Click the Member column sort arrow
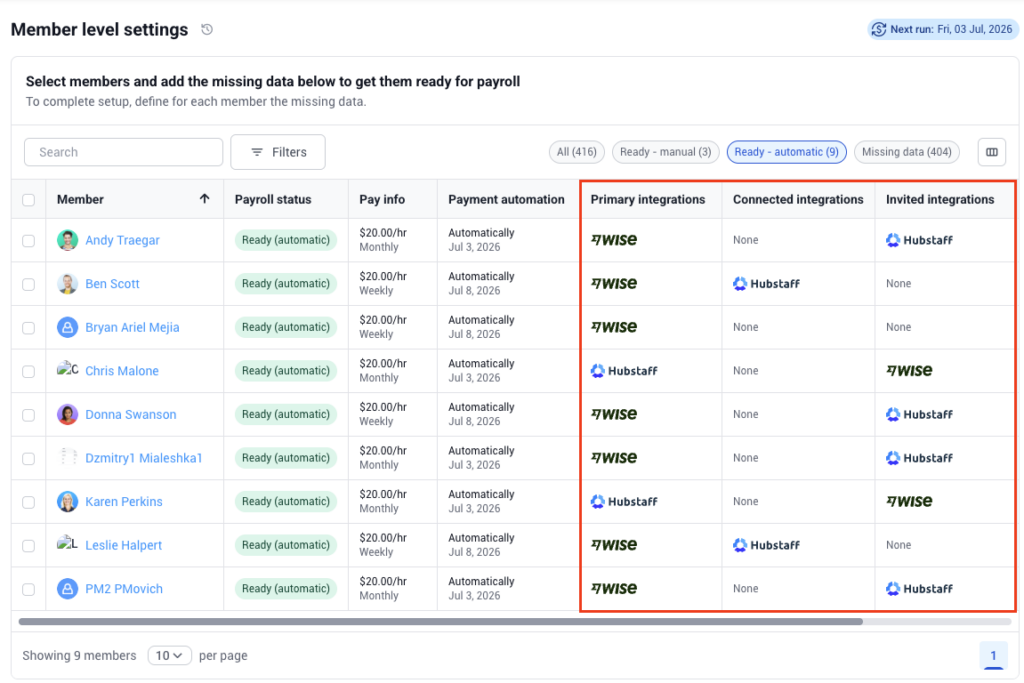1024x683 pixels. click(204, 199)
